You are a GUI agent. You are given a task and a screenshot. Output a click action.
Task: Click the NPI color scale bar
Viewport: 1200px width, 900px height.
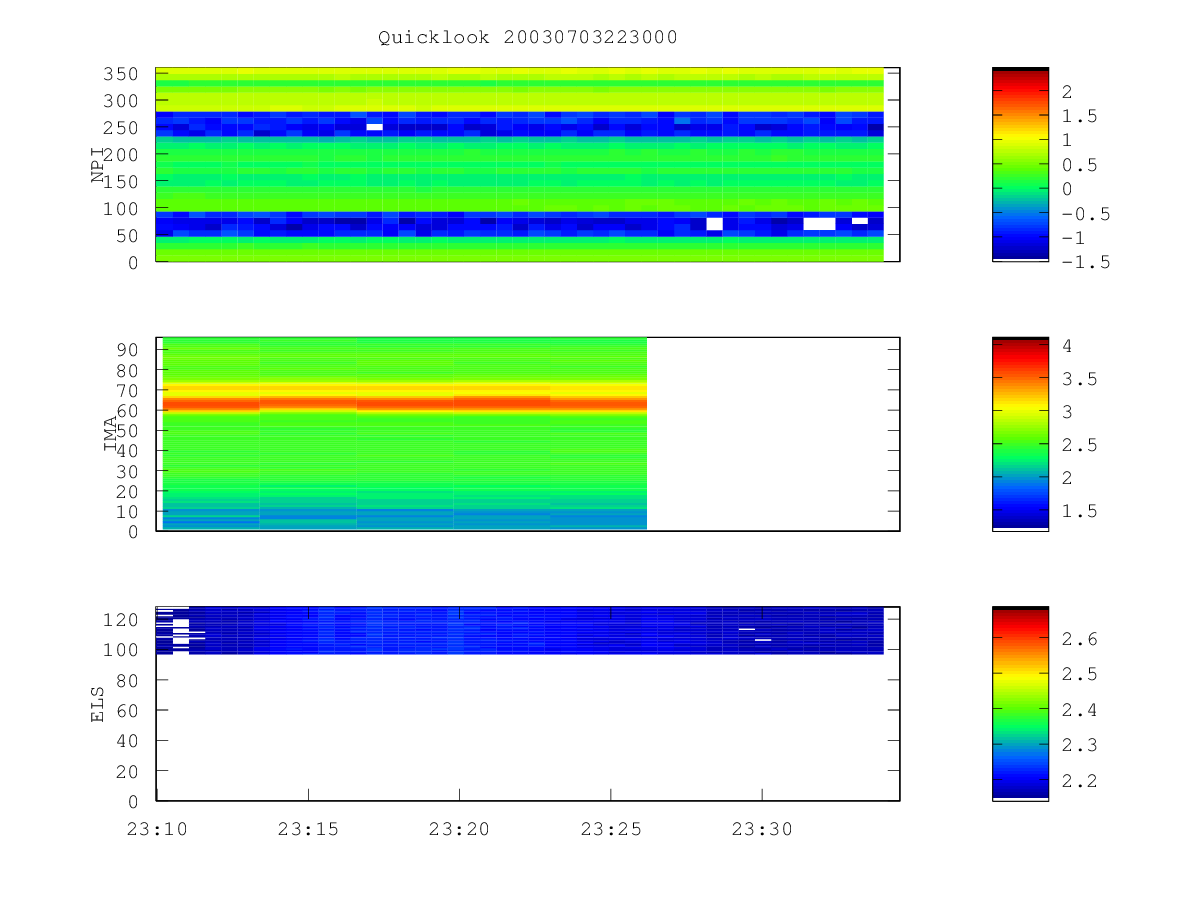pos(1020,165)
